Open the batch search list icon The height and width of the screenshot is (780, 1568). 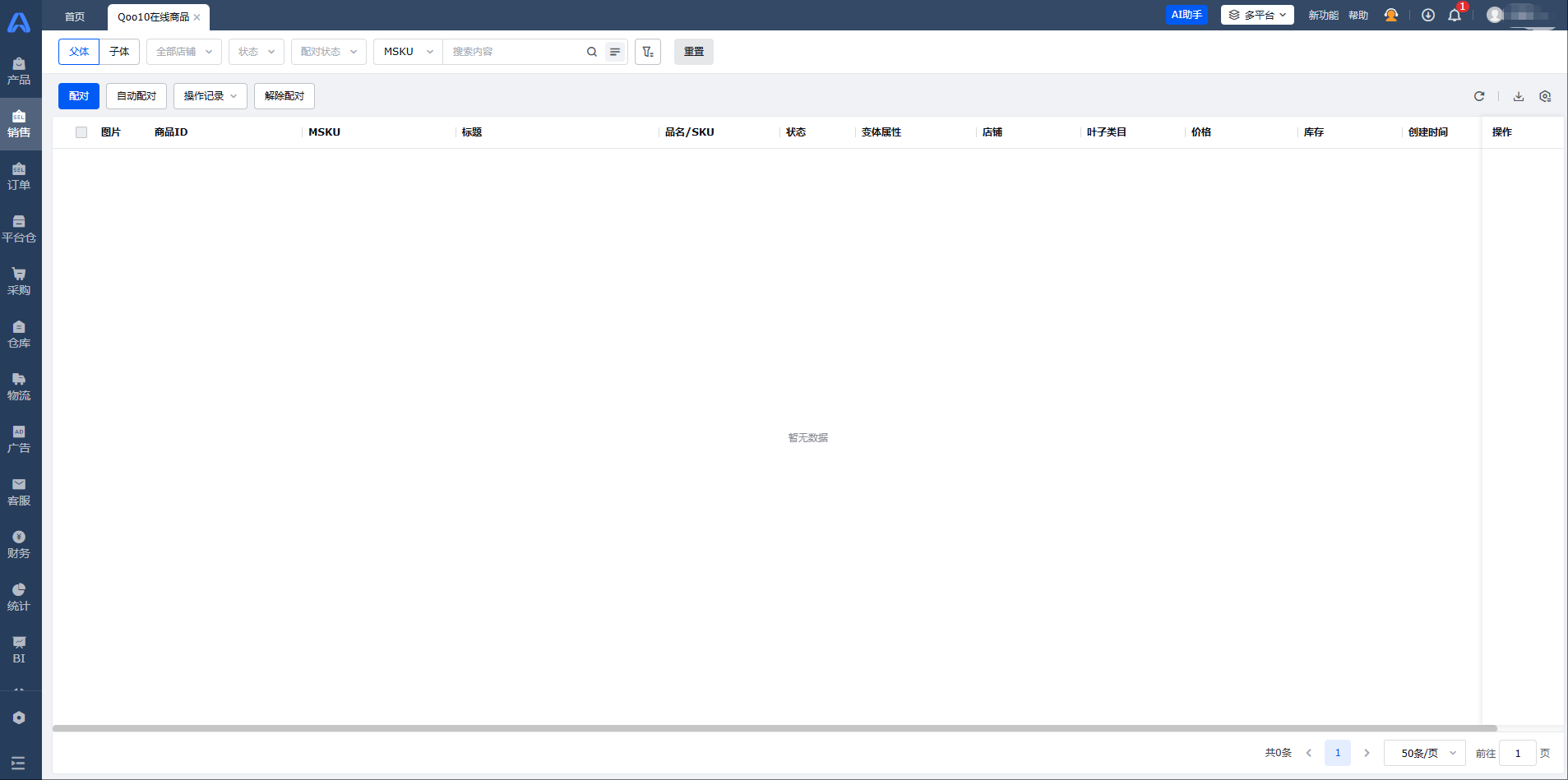(615, 52)
